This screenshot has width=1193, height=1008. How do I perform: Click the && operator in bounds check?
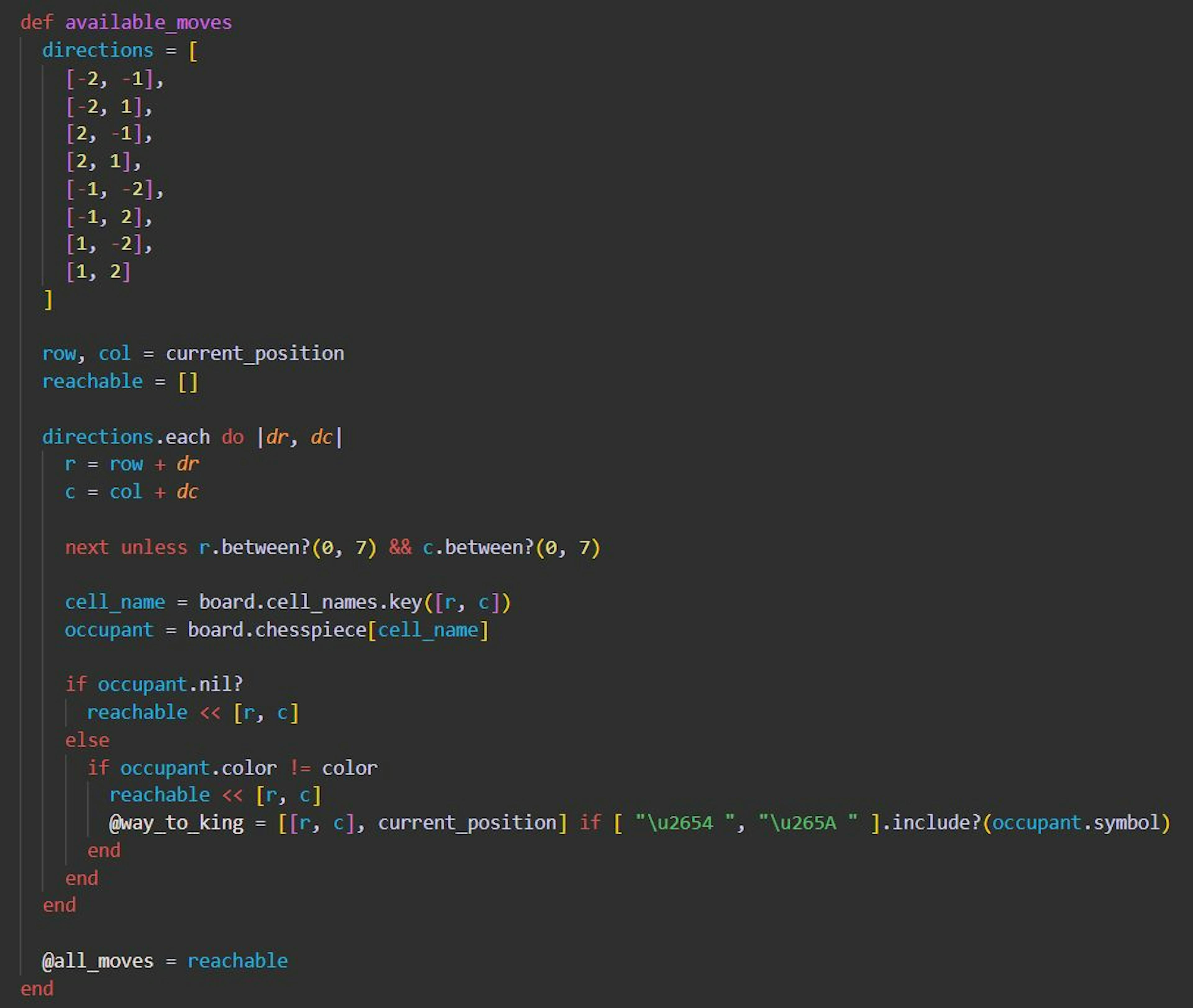[x=400, y=547]
